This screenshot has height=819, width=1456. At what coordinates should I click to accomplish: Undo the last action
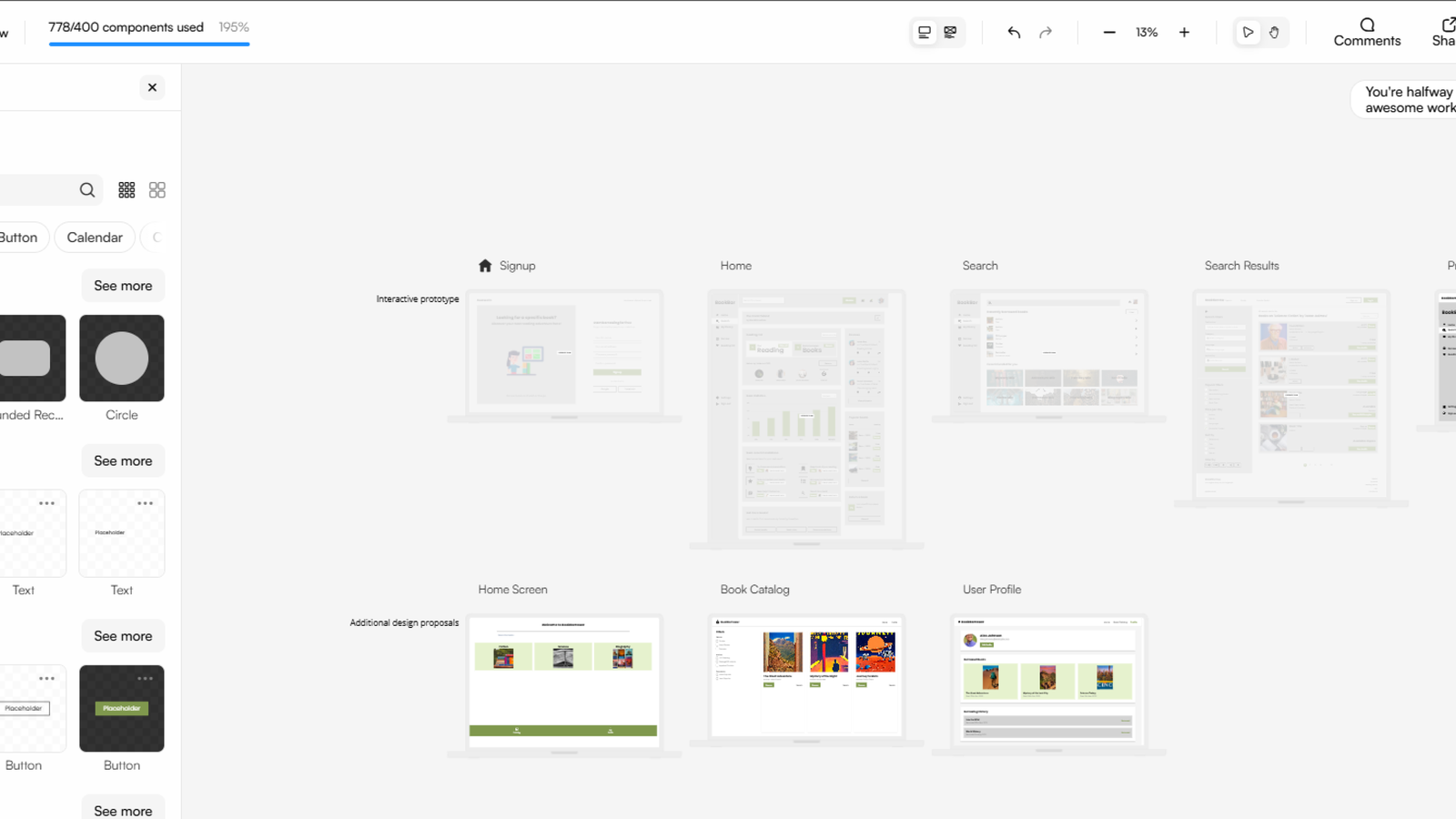click(x=1014, y=32)
